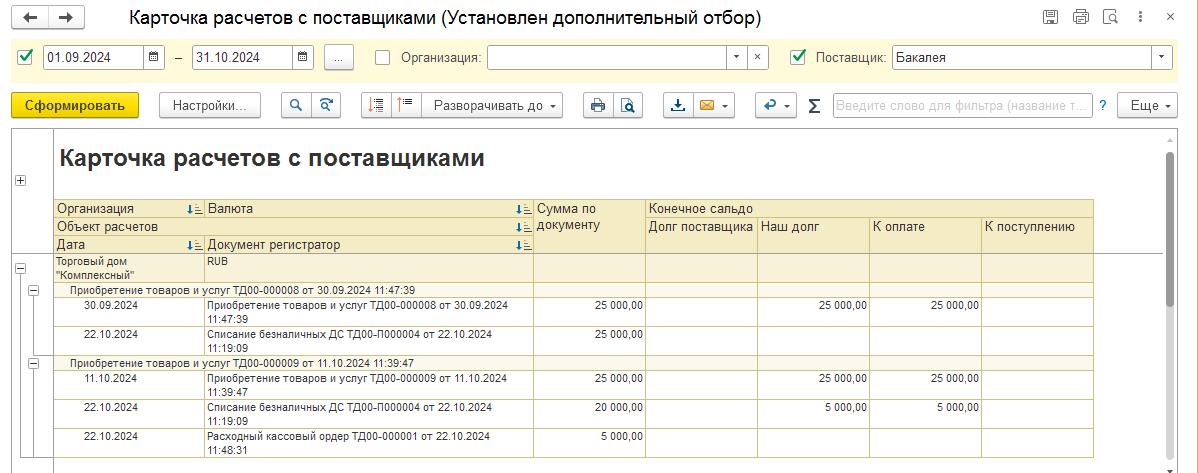Viewport: 1198px width, 473px height.
Task: Toggle the period checkbox
Action: (25, 57)
